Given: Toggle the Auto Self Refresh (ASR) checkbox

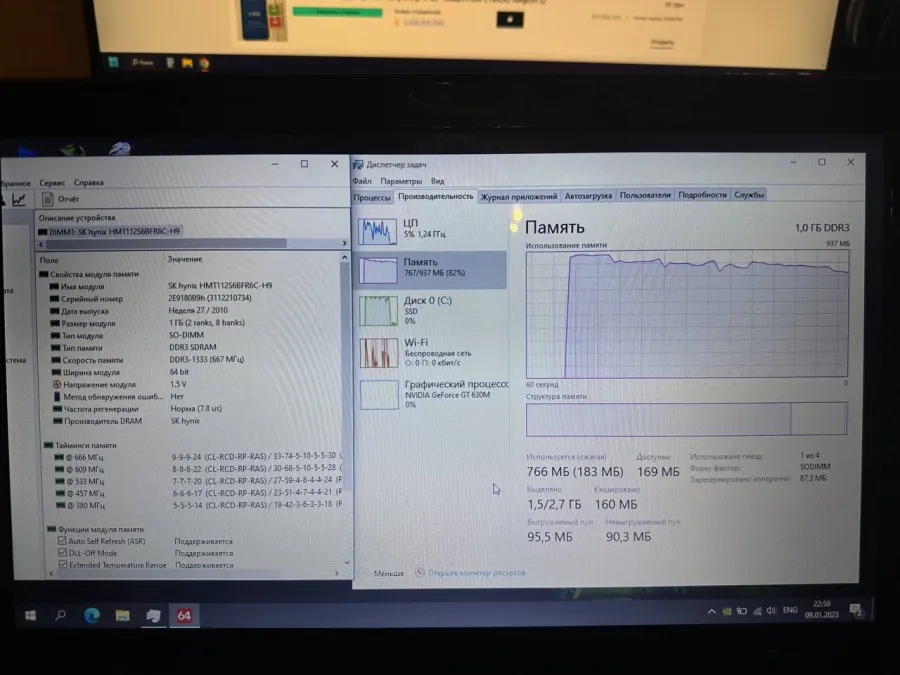Looking at the screenshot, I should pos(62,541).
